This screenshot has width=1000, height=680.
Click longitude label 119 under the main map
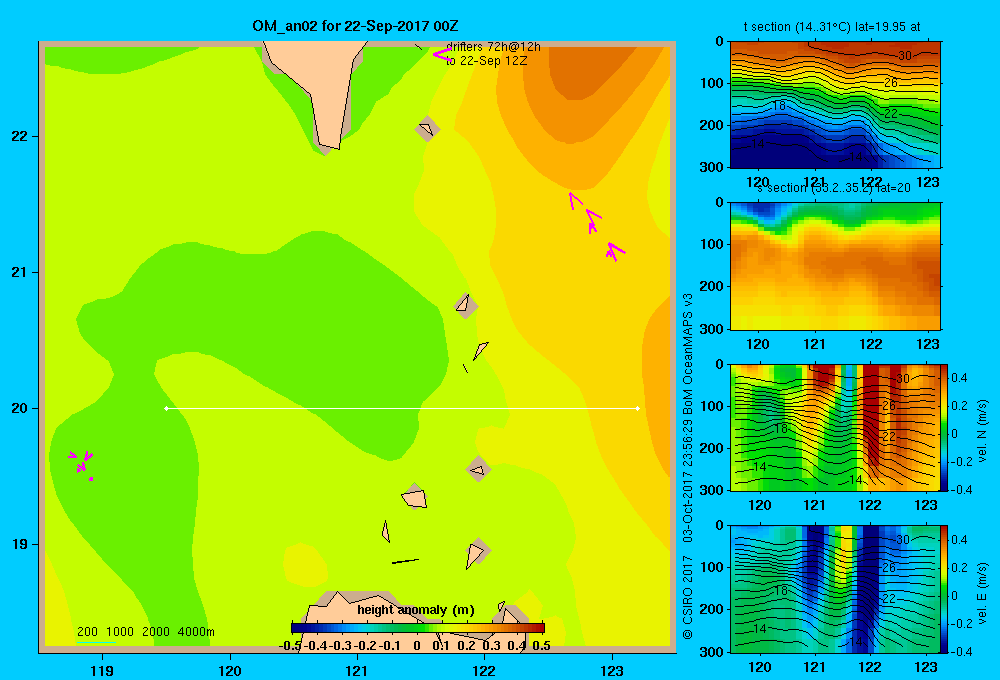point(102,670)
